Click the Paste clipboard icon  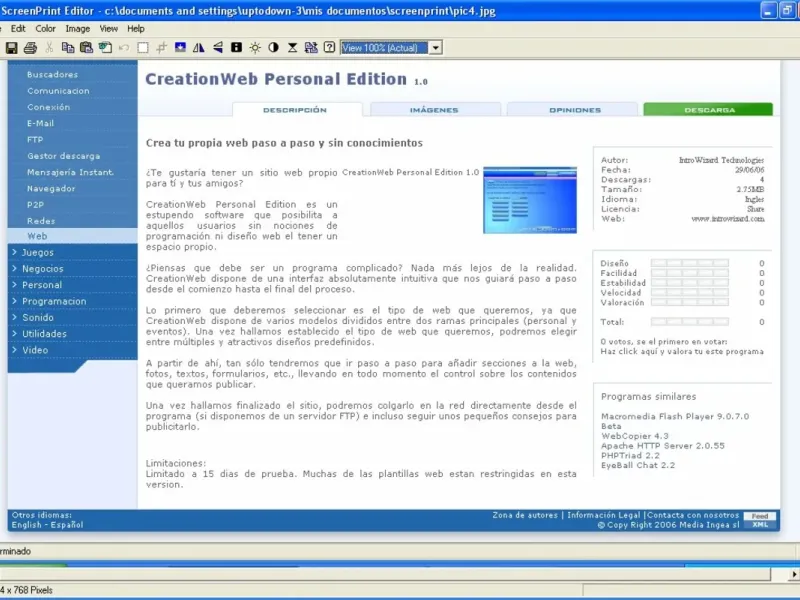[x=86, y=48]
